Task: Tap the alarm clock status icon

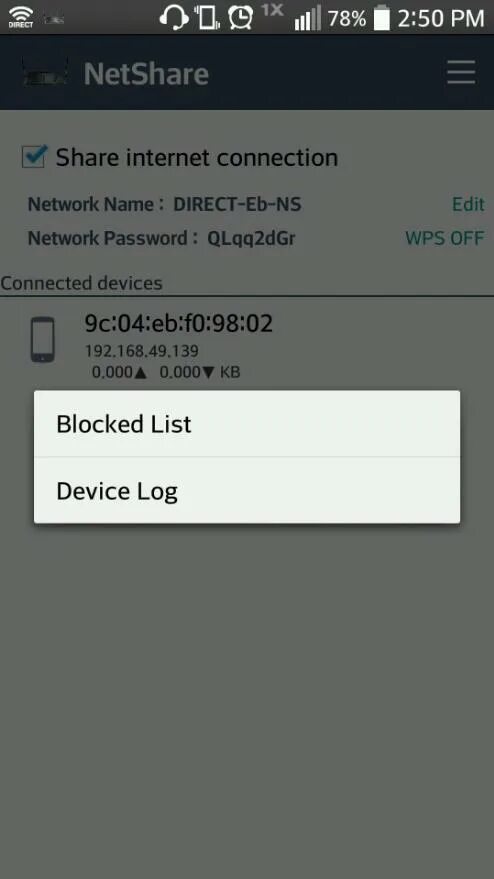Action: point(240,17)
